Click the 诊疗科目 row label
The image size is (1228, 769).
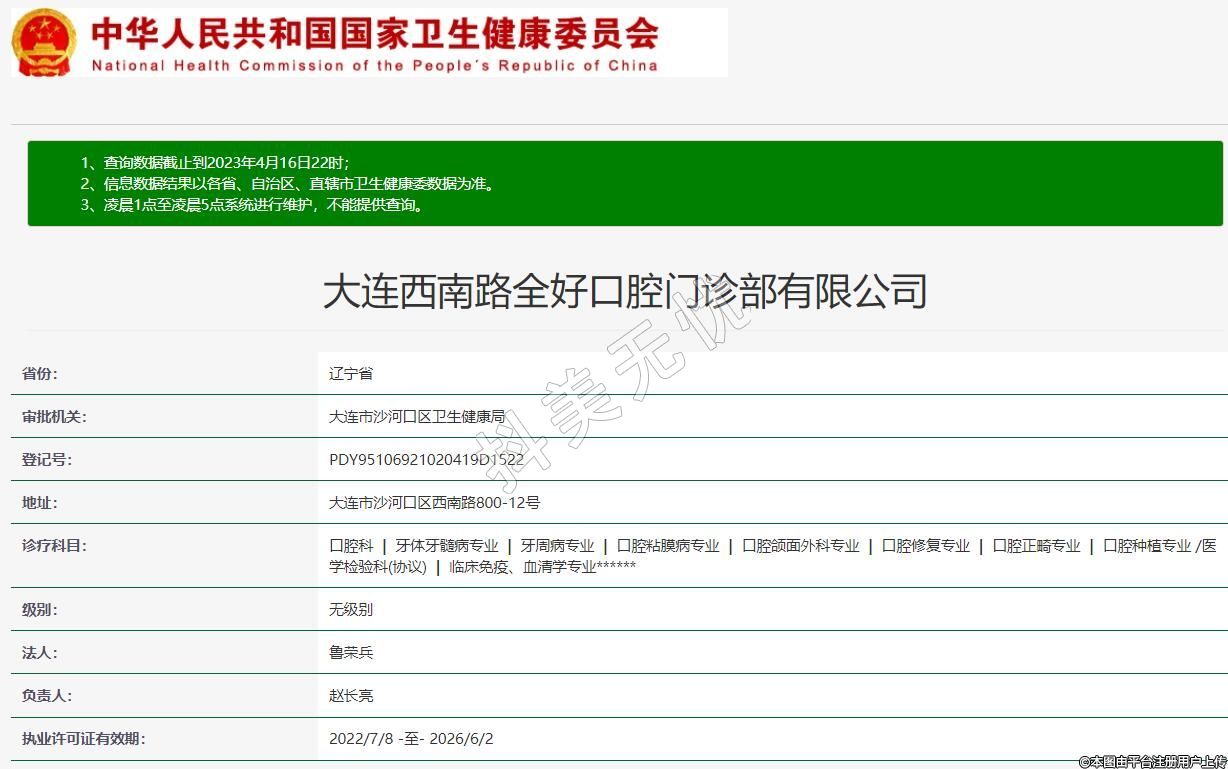click(54, 546)
